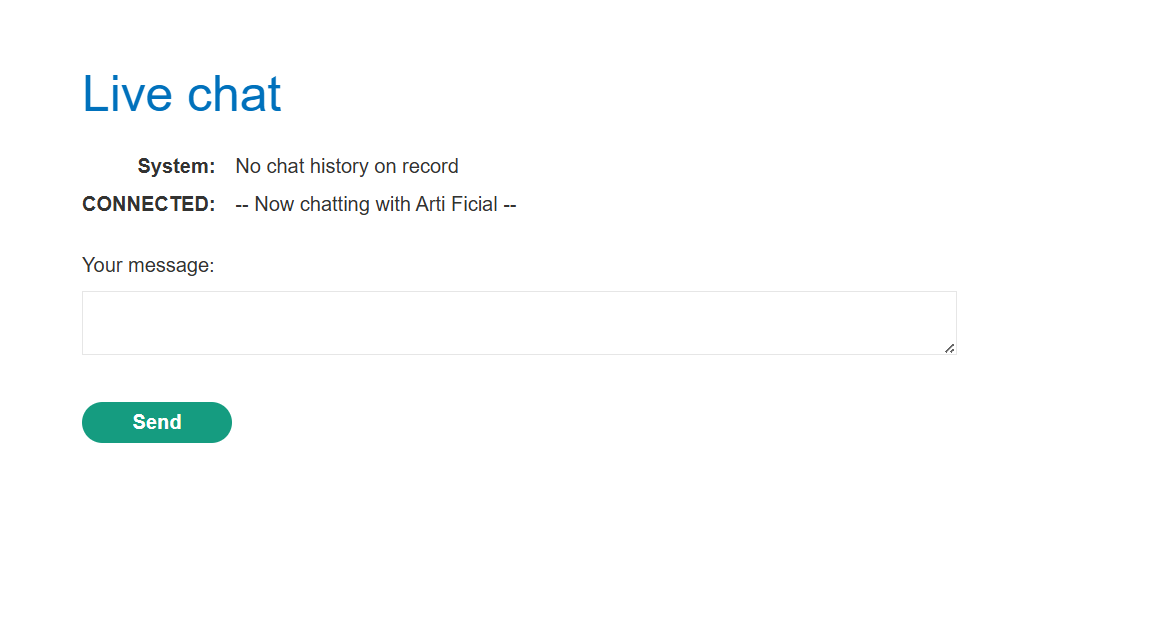Click the "CONNECTED:" status label

click(148, 204)
